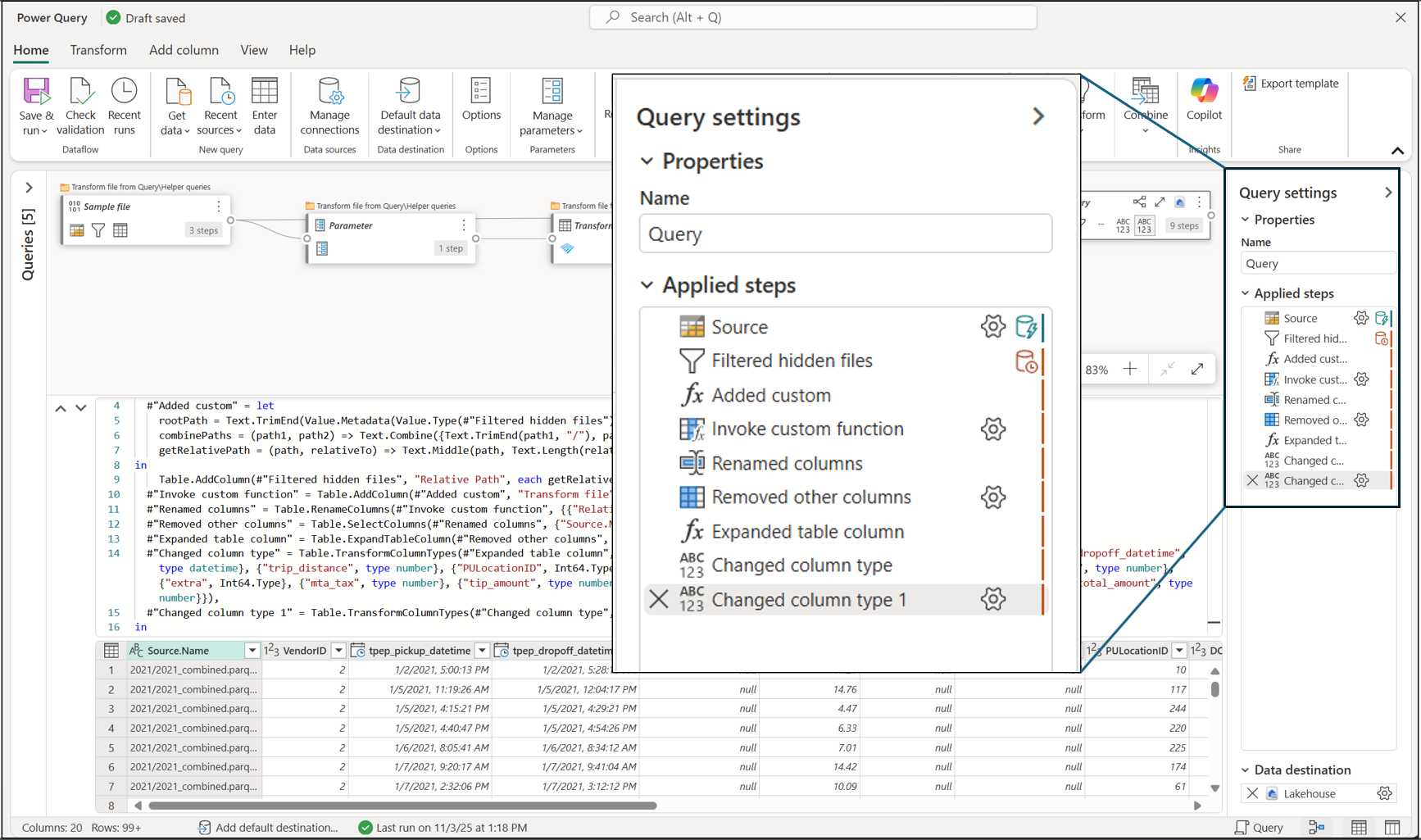
Task: Go to previous line with formula up arrow
Action: (61, 408)
